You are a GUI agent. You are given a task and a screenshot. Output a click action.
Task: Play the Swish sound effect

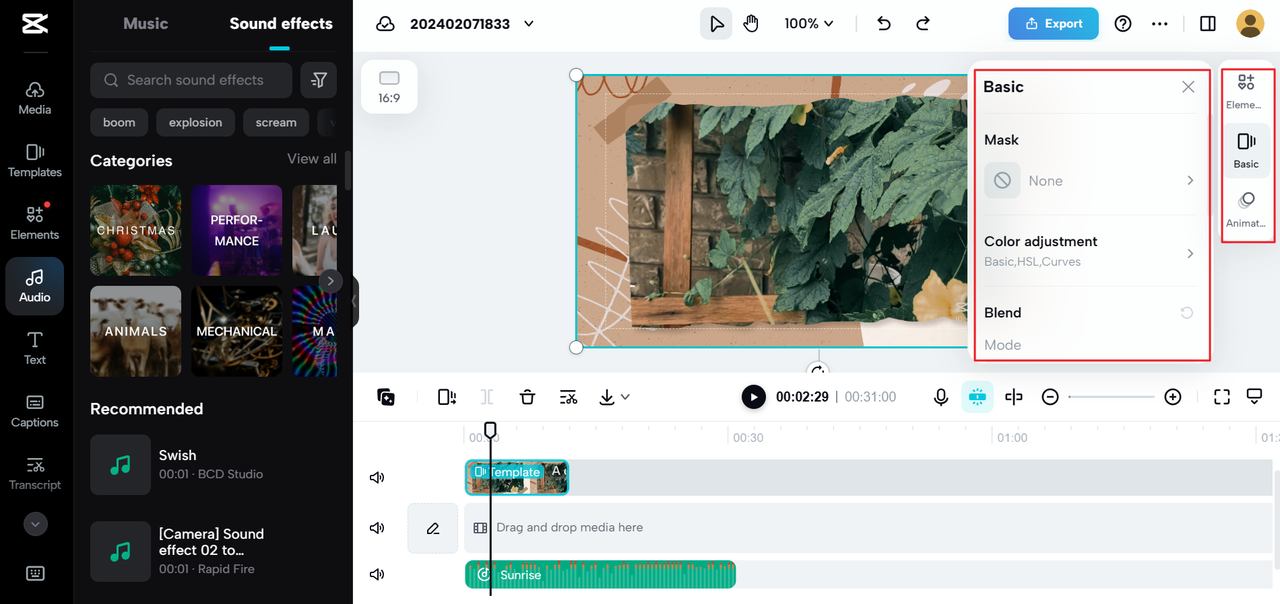click(120, 464)
